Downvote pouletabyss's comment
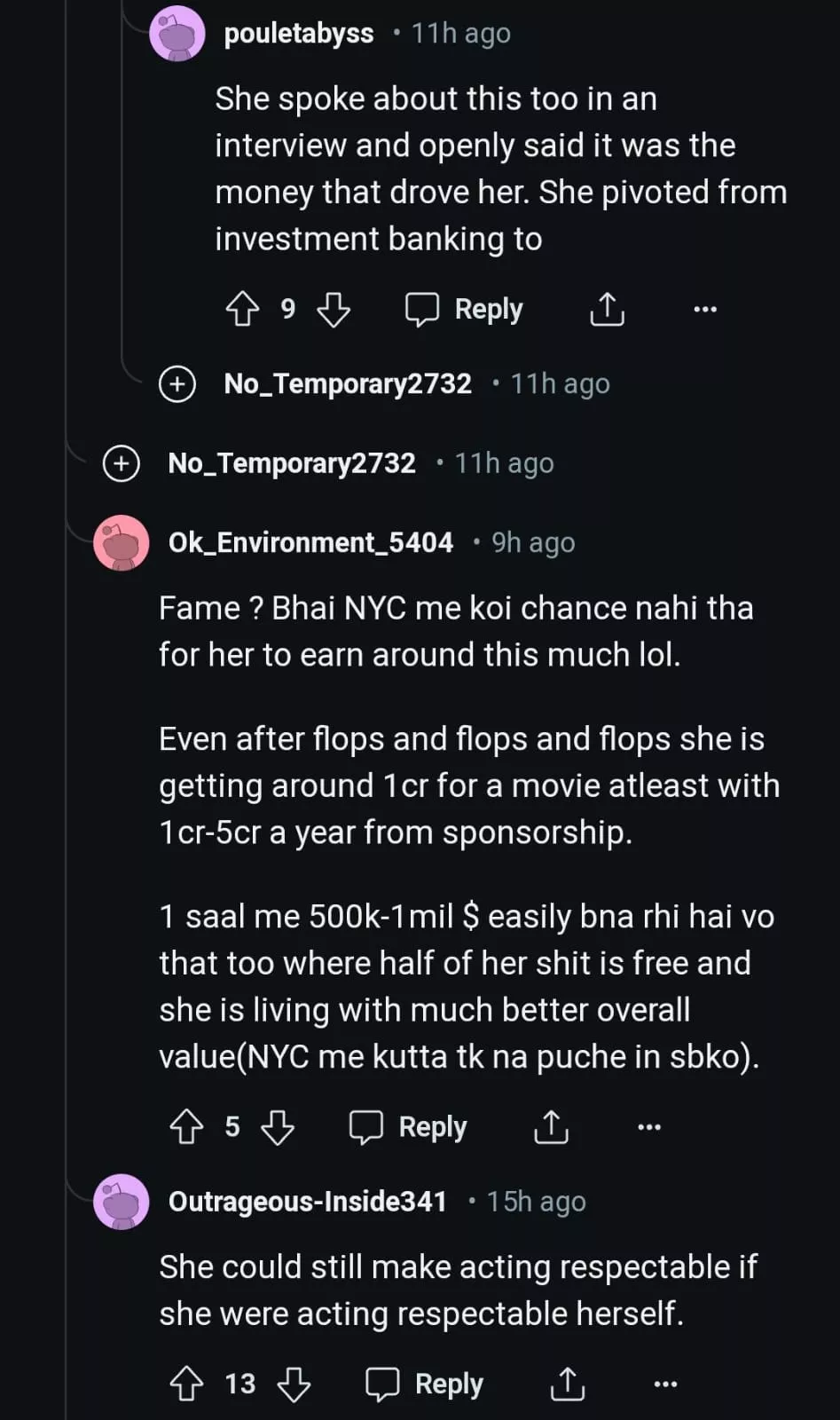This screenshot has width=840, height=1420. (334, 309)
